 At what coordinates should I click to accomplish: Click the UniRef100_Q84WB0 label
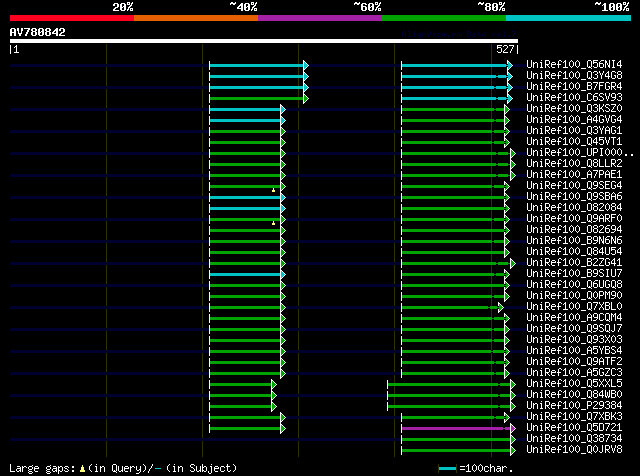tap(574, 395)
